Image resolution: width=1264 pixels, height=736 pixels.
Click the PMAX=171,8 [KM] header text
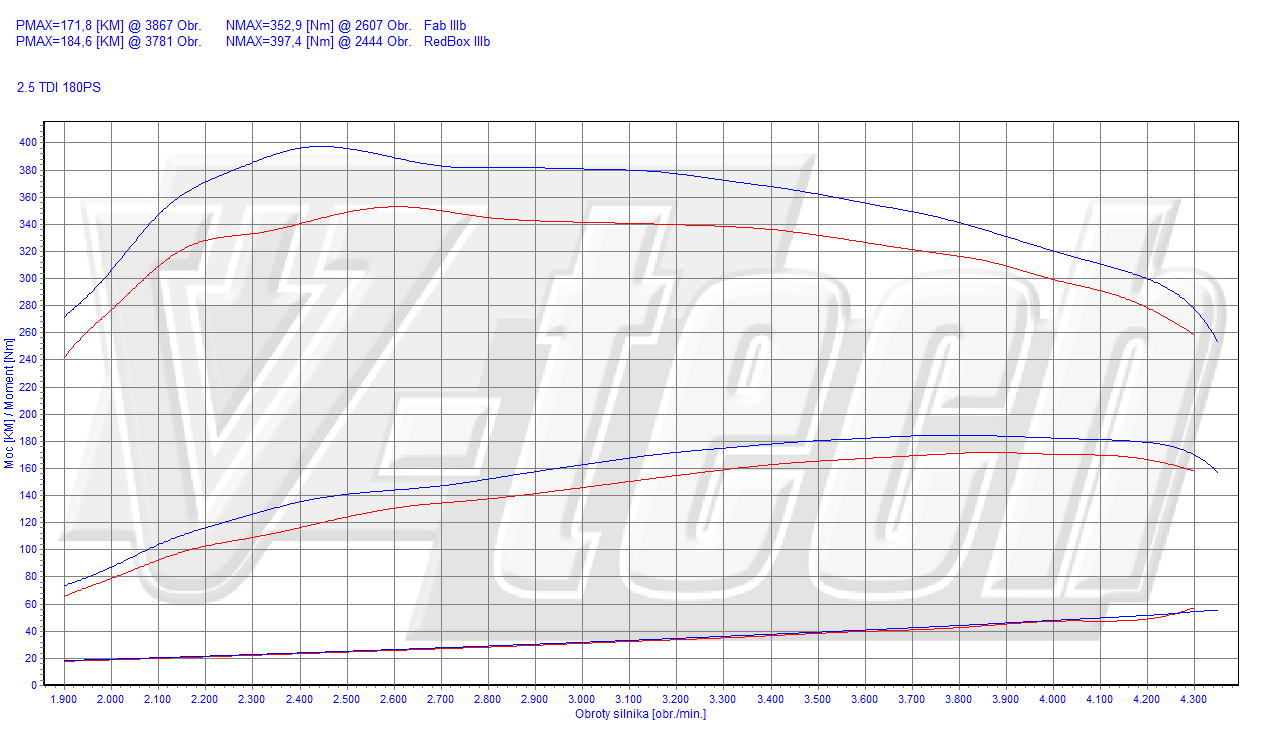point(108,25)
